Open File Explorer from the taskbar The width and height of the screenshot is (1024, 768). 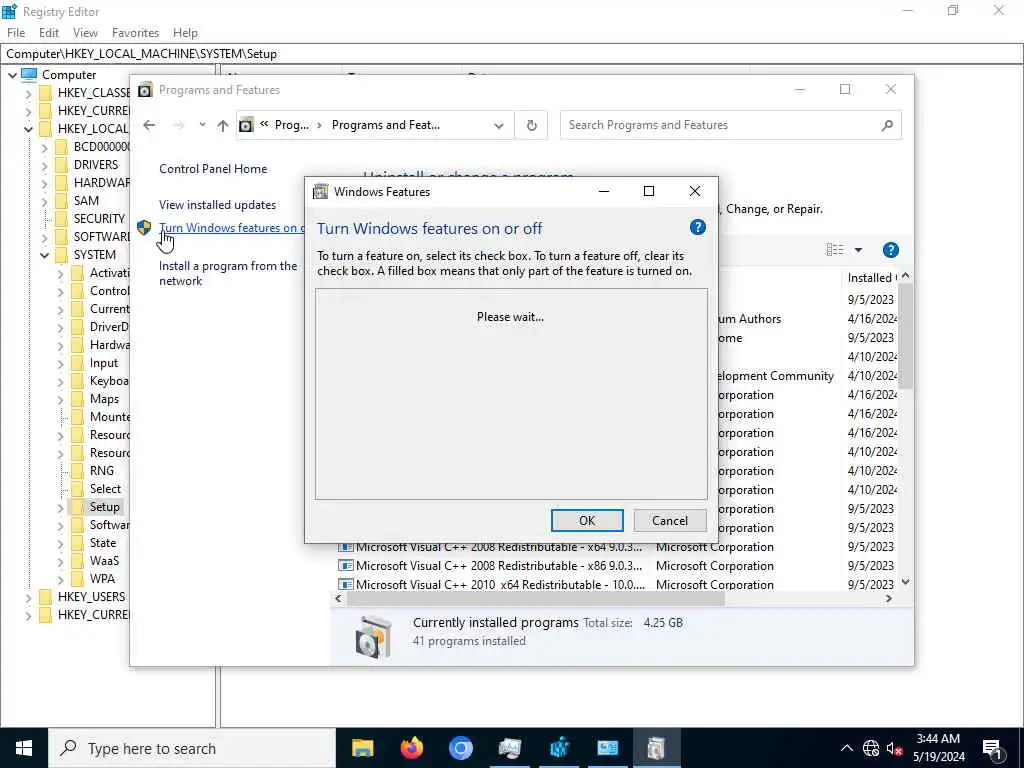pos(362,748)
